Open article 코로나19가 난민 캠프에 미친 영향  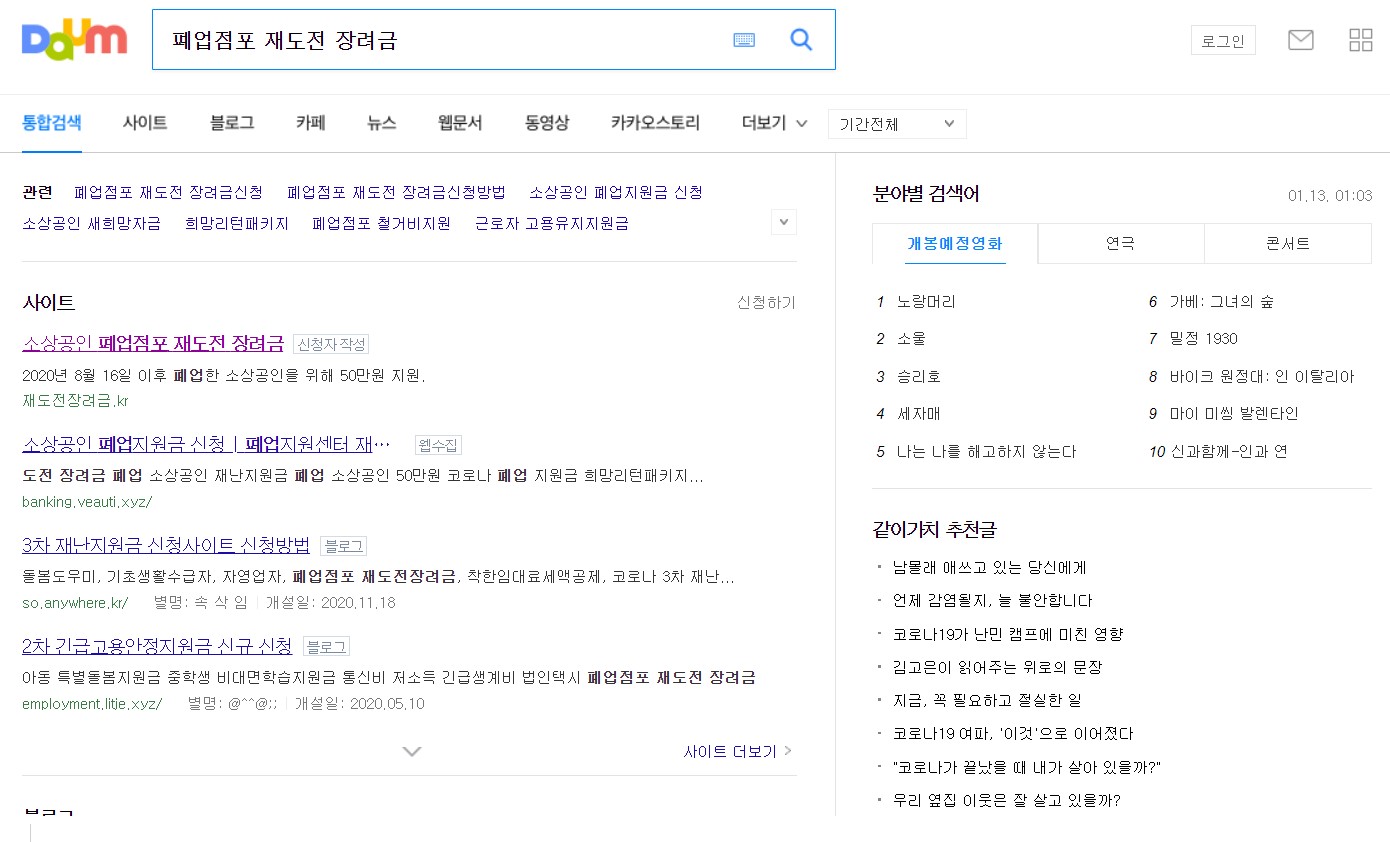(x=1008, y=634)
